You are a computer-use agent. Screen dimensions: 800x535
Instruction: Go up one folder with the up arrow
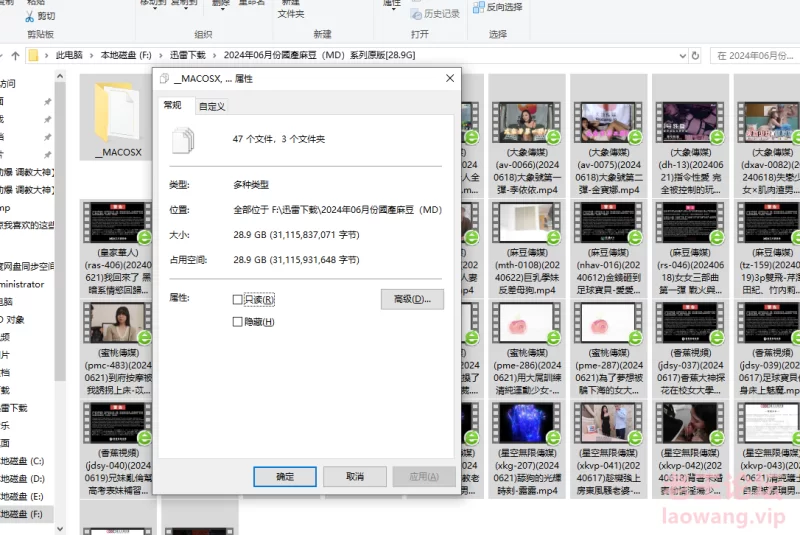(15, 56)
